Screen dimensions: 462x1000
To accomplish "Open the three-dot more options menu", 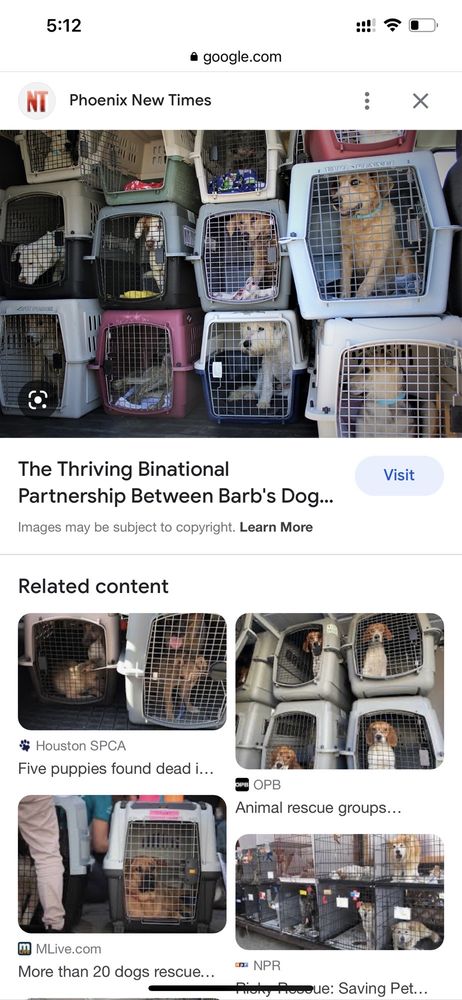I will tap(366, 100).
